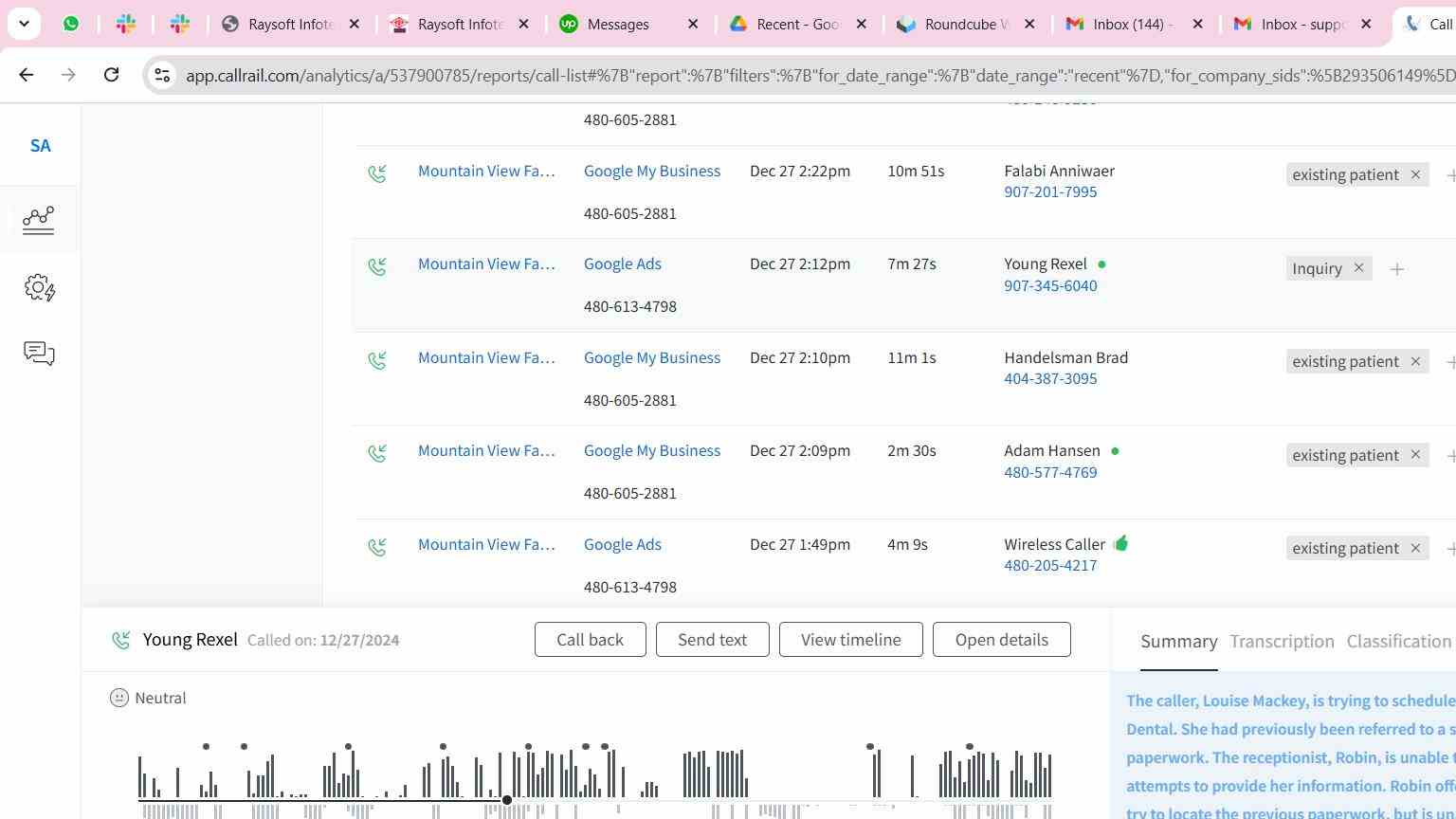The height and width of the screenshot is (819, 1456).
Task: Select call duration 11m 1s
Action: coord(912,357)
